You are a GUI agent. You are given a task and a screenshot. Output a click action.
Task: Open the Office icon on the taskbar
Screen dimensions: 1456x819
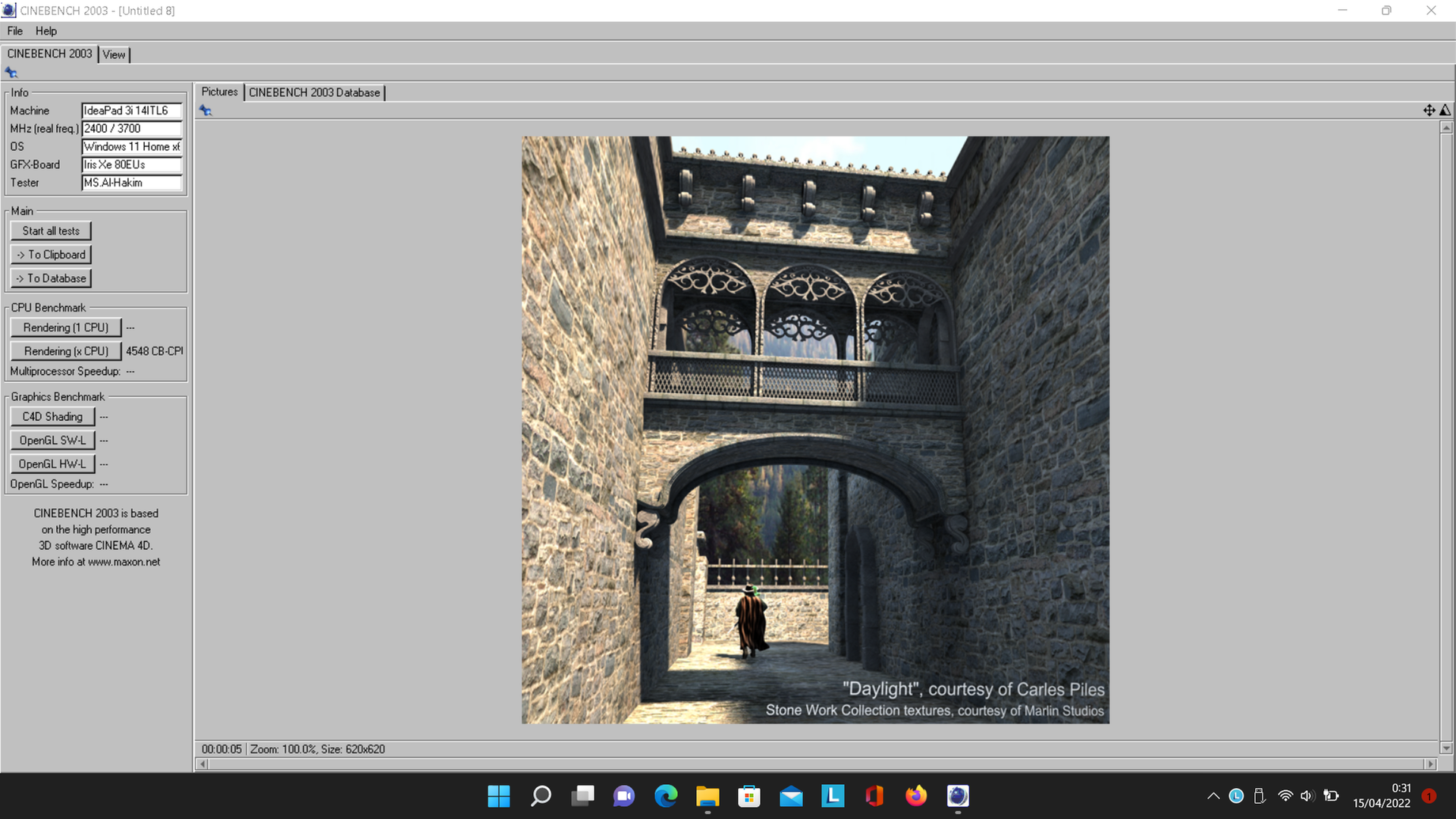(x=874, y=796)
